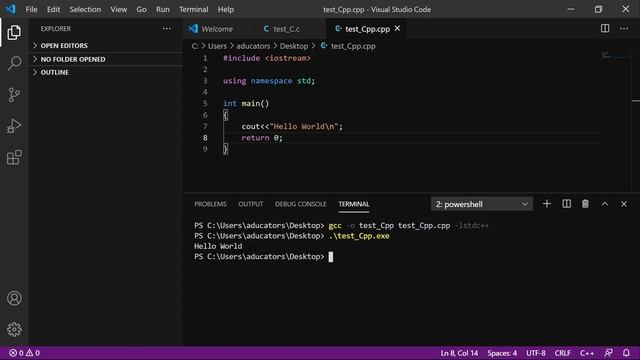Expand the NO FOLDER OPENED section
This screenshot has width=640, height=360.
(106, 59)
